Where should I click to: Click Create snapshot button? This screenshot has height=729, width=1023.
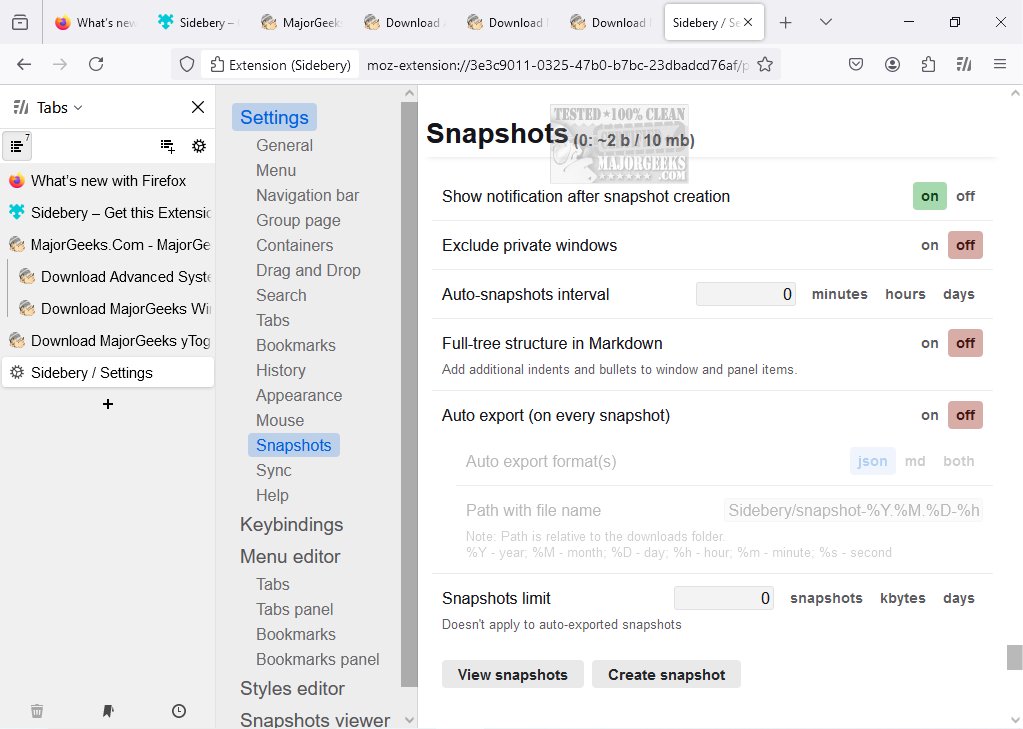[x=666, y=674]
